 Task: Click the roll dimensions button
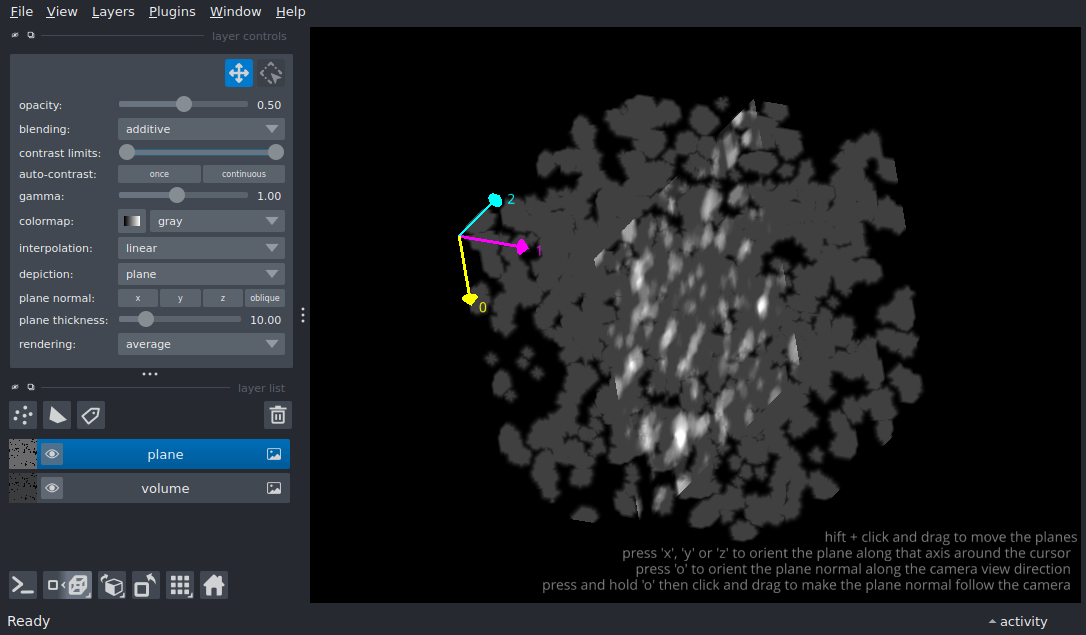pos(112,585)
